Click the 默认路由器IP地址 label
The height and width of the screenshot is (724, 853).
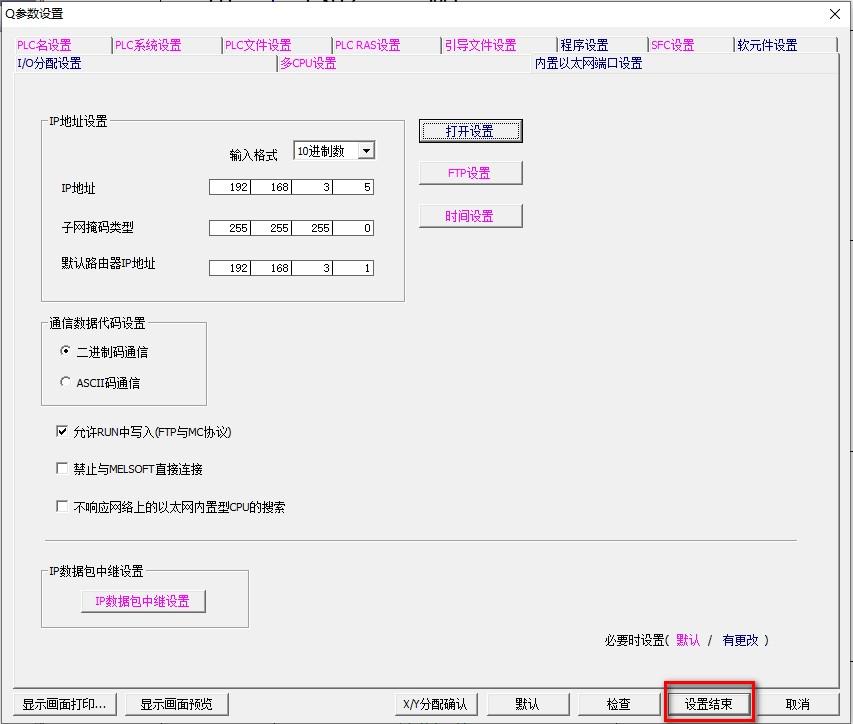click(108, 263)
